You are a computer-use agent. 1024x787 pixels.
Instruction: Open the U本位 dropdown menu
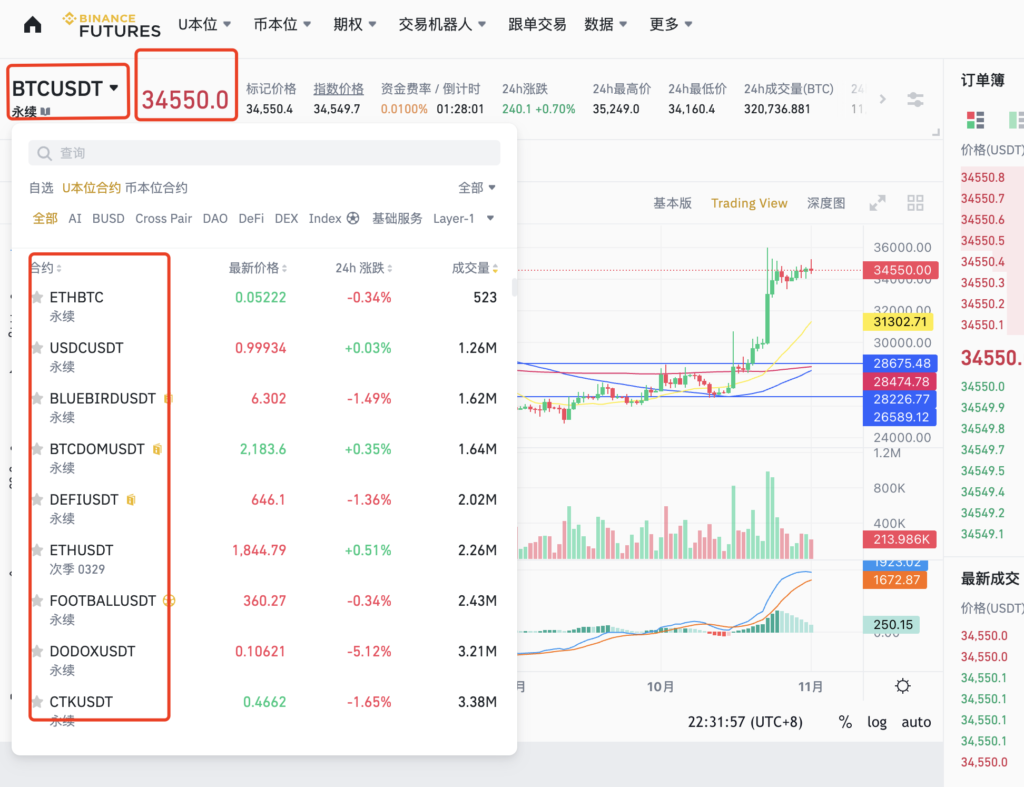click(x=204, y=24)
